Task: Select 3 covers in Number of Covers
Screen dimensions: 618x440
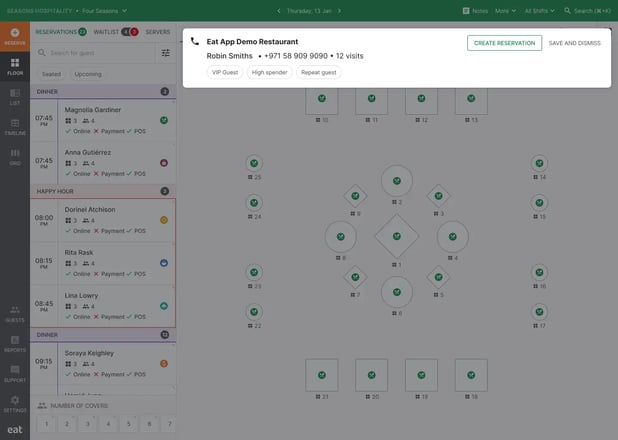Action: [x=87, y=424]
